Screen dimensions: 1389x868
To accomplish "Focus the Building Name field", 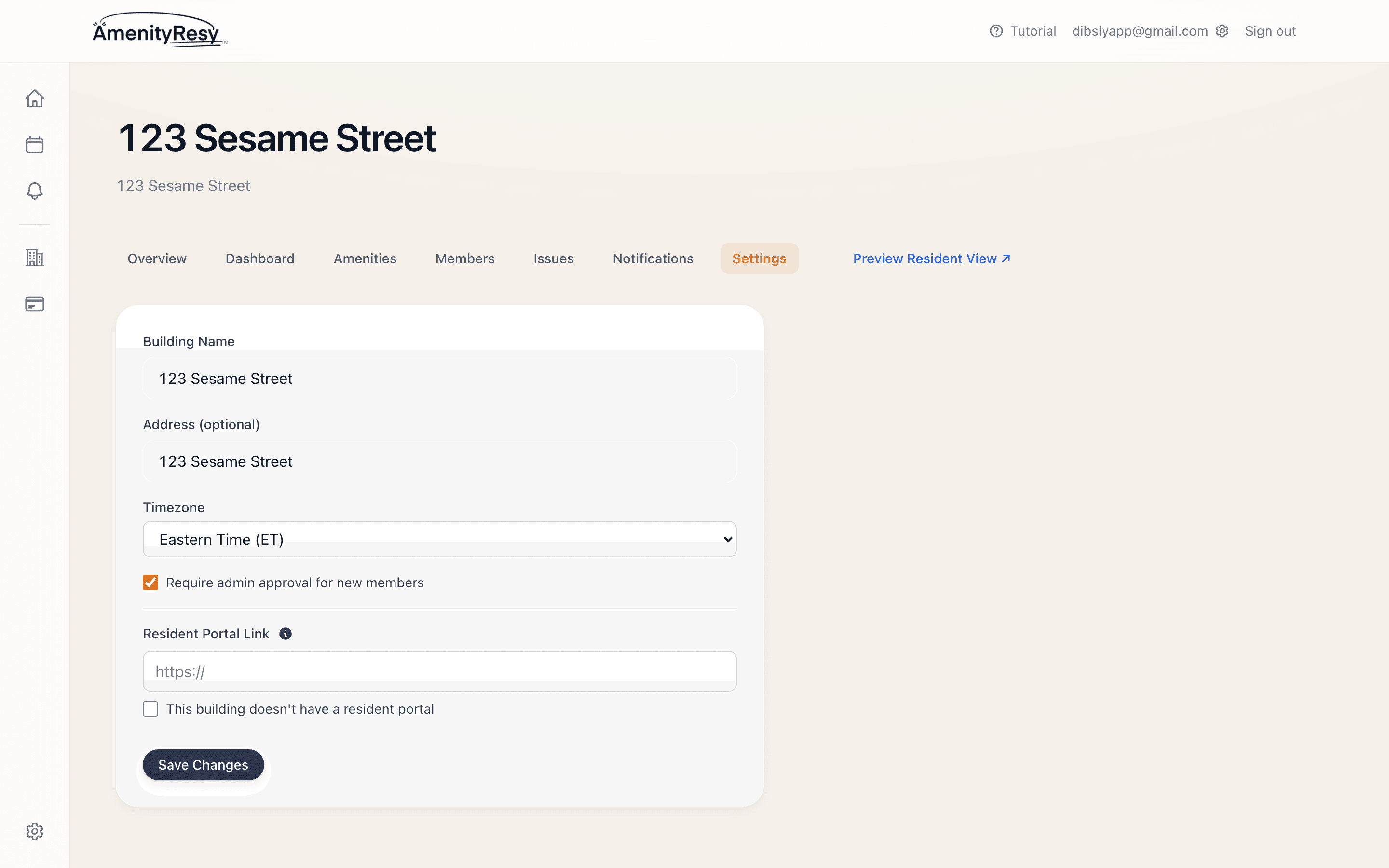I will click(440, 379).
